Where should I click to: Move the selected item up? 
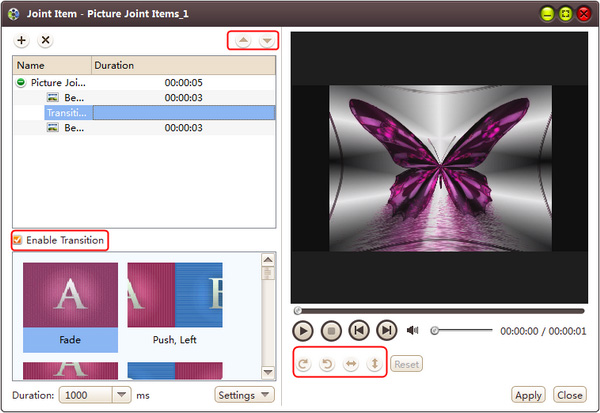click(243, 41)
